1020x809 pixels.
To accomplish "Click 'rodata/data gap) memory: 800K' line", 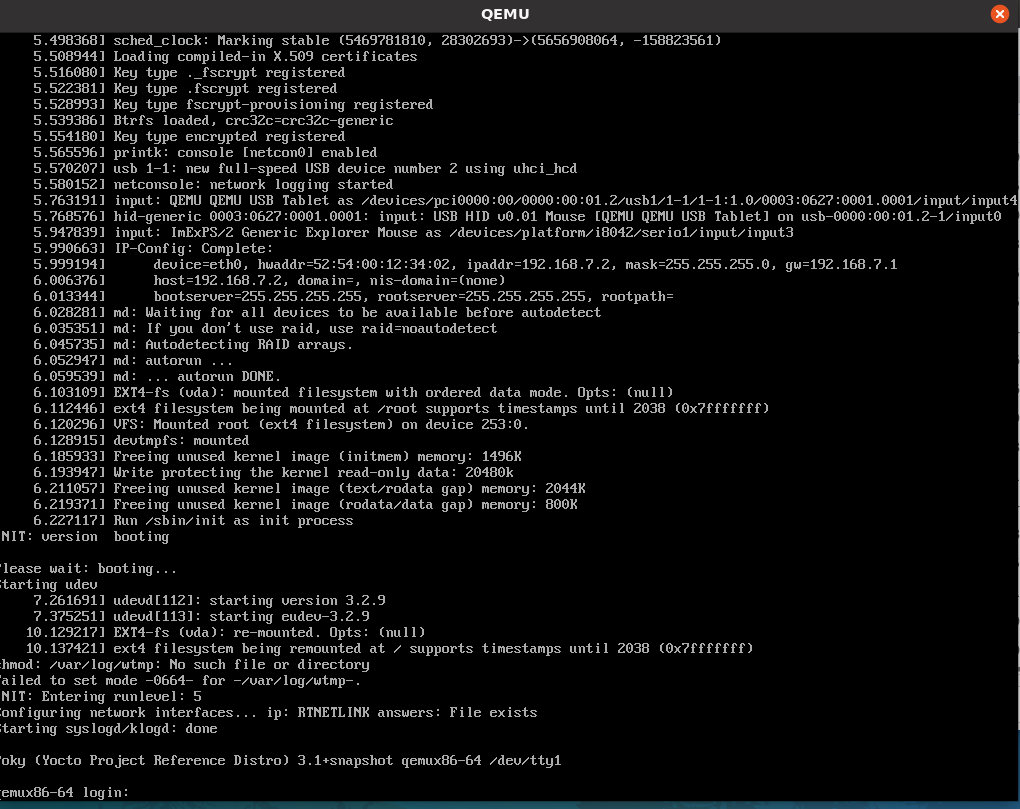I will [305, 505].
